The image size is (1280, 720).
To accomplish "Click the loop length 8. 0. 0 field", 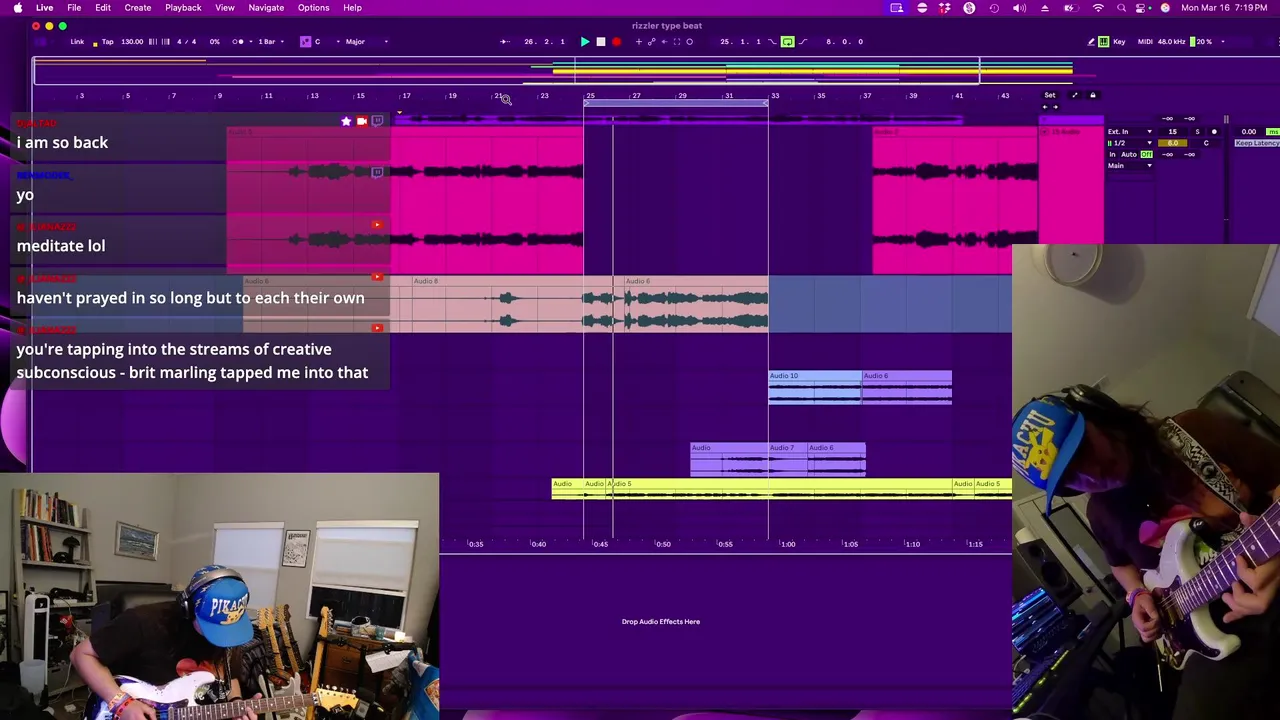I will 844,41.
